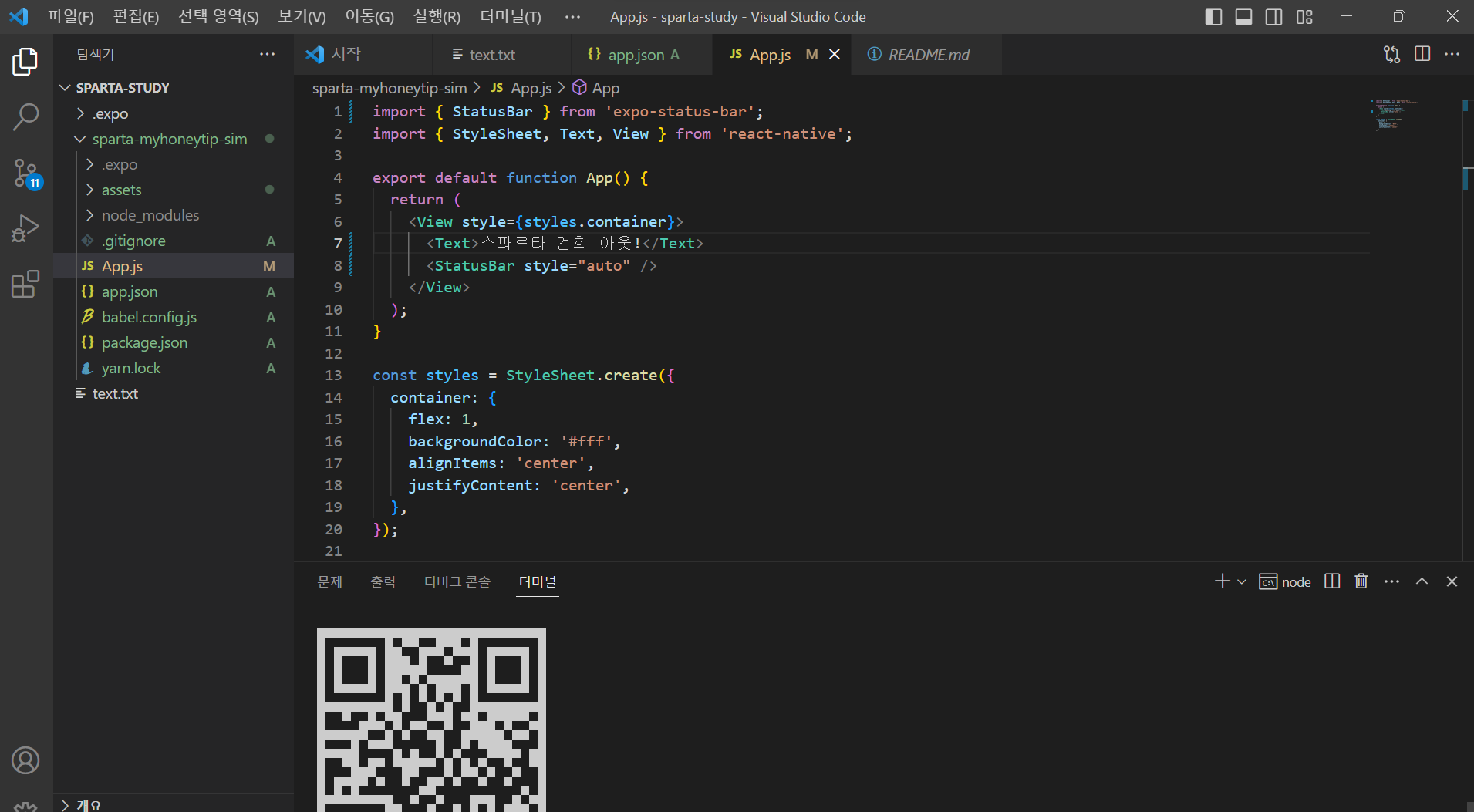1474x812 pixels.
Task: Open the Explorer view in the activity bar
Action: (25, 62)
